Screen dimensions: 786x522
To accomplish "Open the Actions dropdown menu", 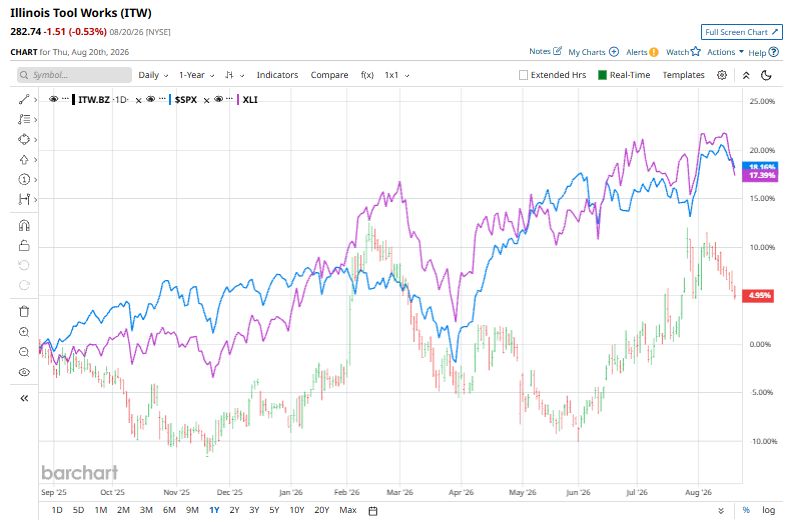I will click(725, 52).
